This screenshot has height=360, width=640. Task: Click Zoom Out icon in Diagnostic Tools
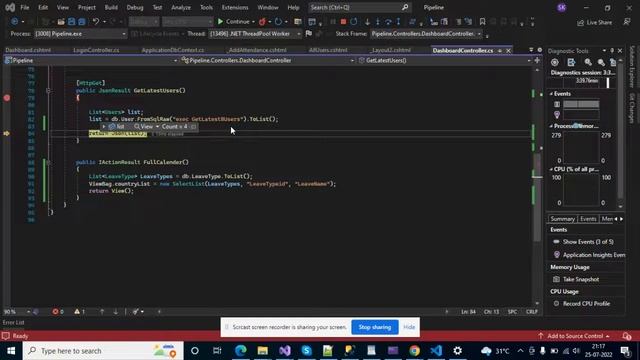click(x=601, y=62)
